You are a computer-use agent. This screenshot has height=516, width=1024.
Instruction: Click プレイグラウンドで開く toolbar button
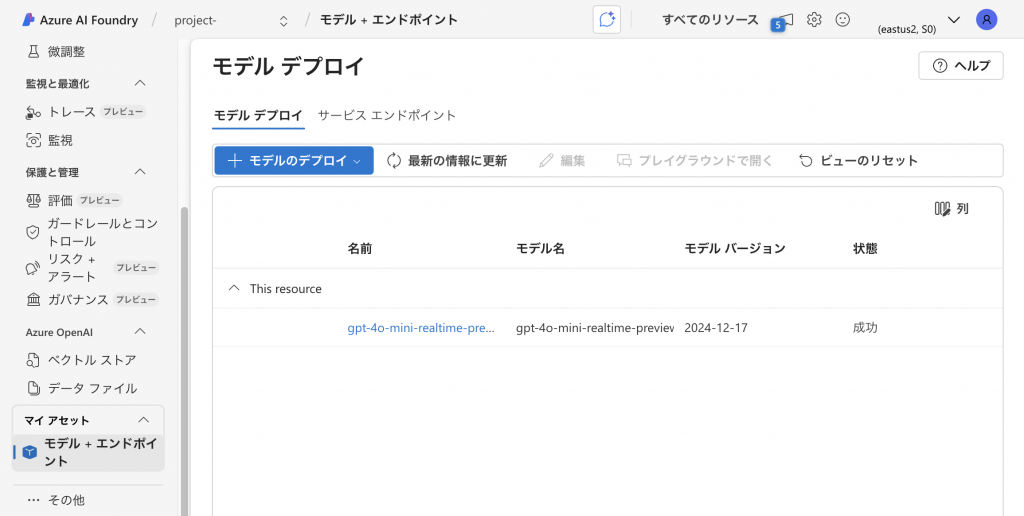[695, 161]
